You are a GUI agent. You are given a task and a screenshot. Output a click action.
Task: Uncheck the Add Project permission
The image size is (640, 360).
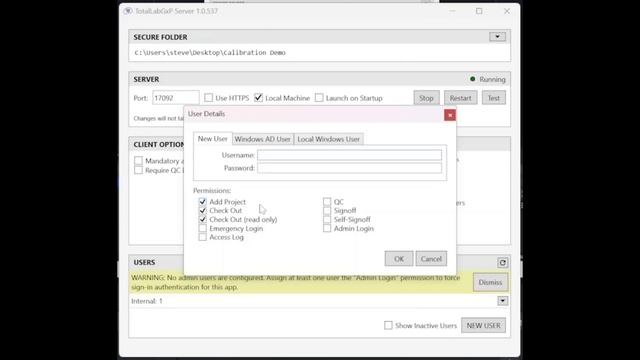202,202
